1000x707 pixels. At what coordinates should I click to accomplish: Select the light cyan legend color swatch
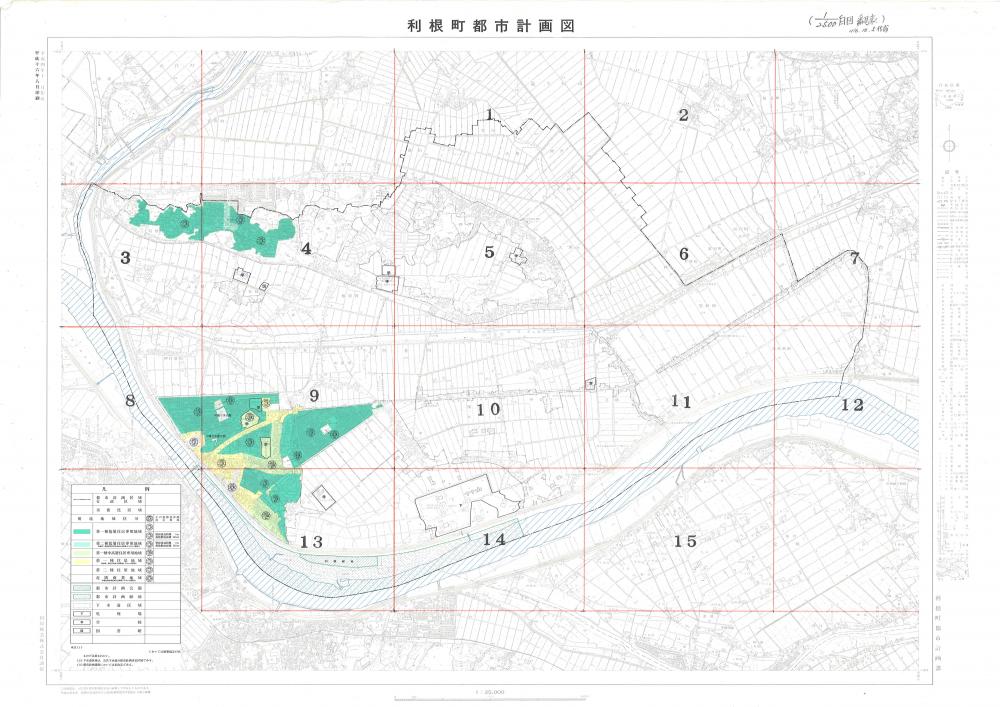[84, 543]
